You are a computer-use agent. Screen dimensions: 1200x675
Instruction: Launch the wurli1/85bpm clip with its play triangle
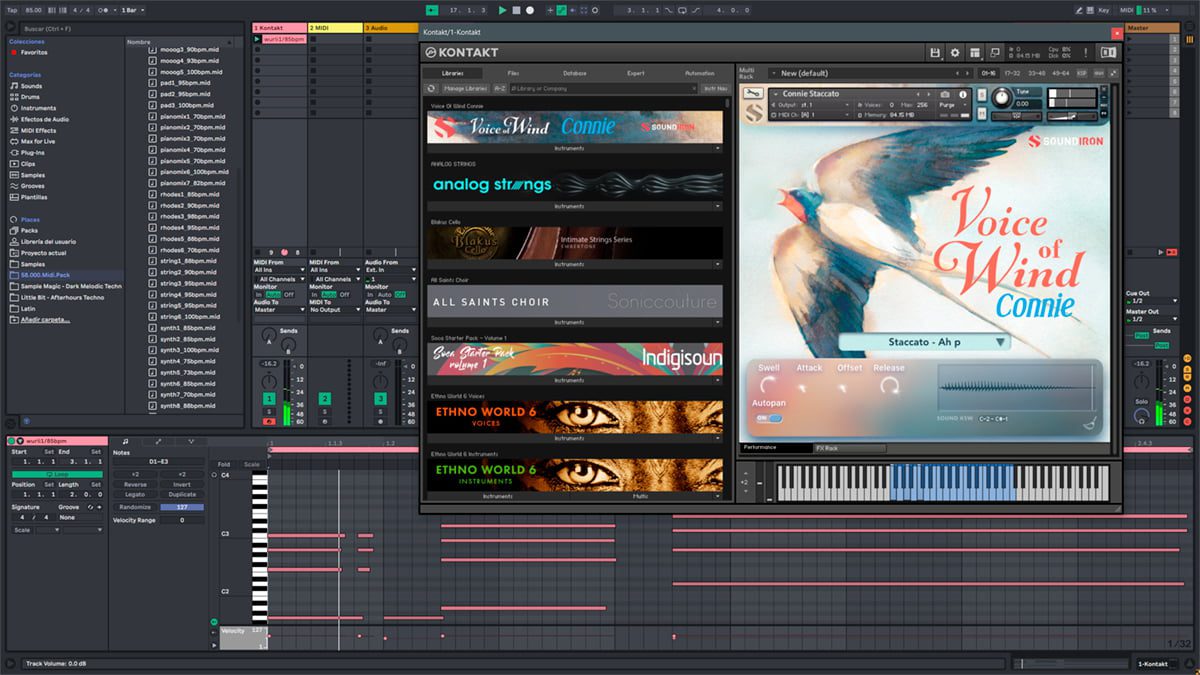(257, 39)
